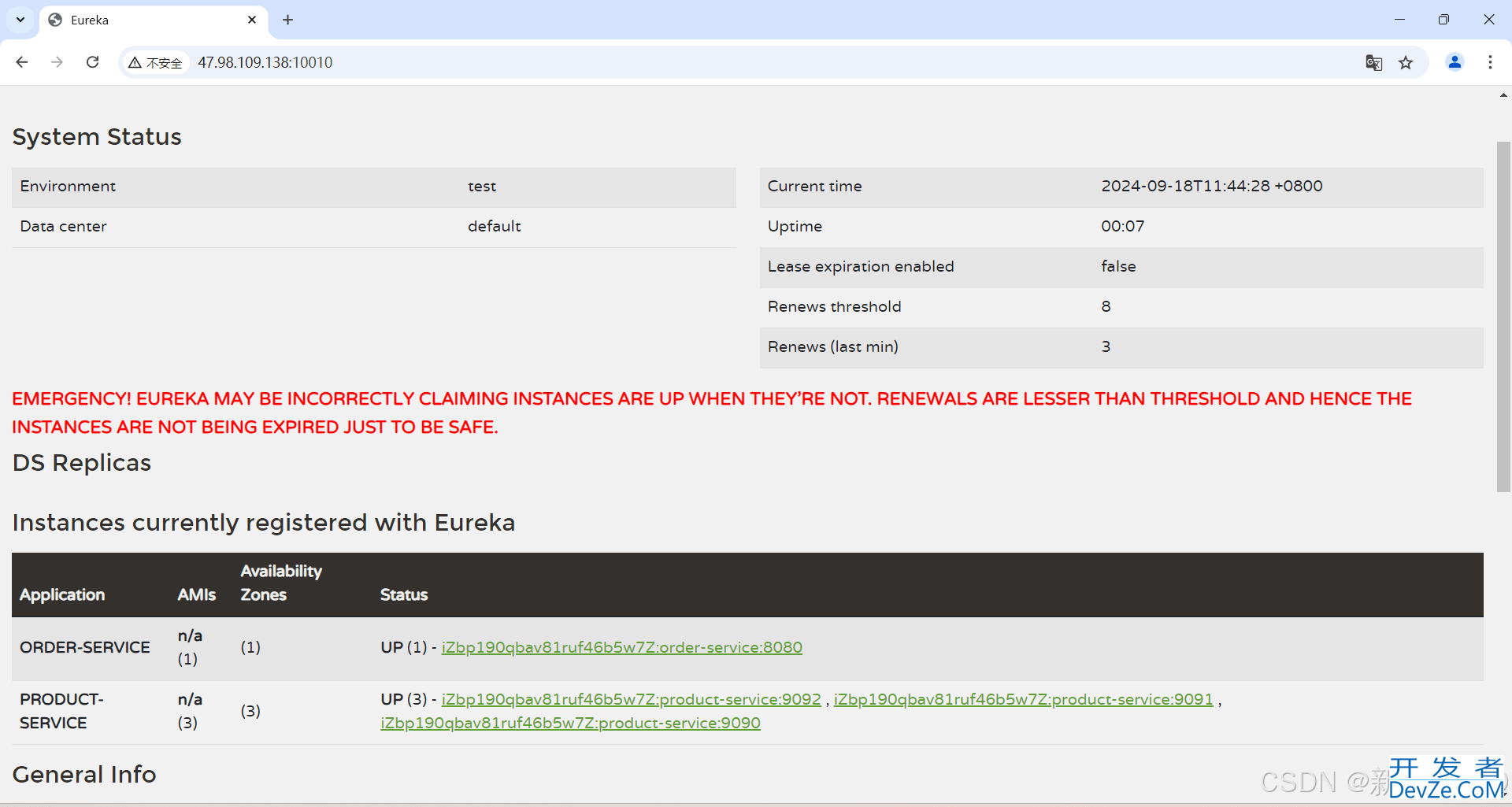Reload the Eureka page
The width and height of the screenshot is (1512, 807).
point(93,62)
